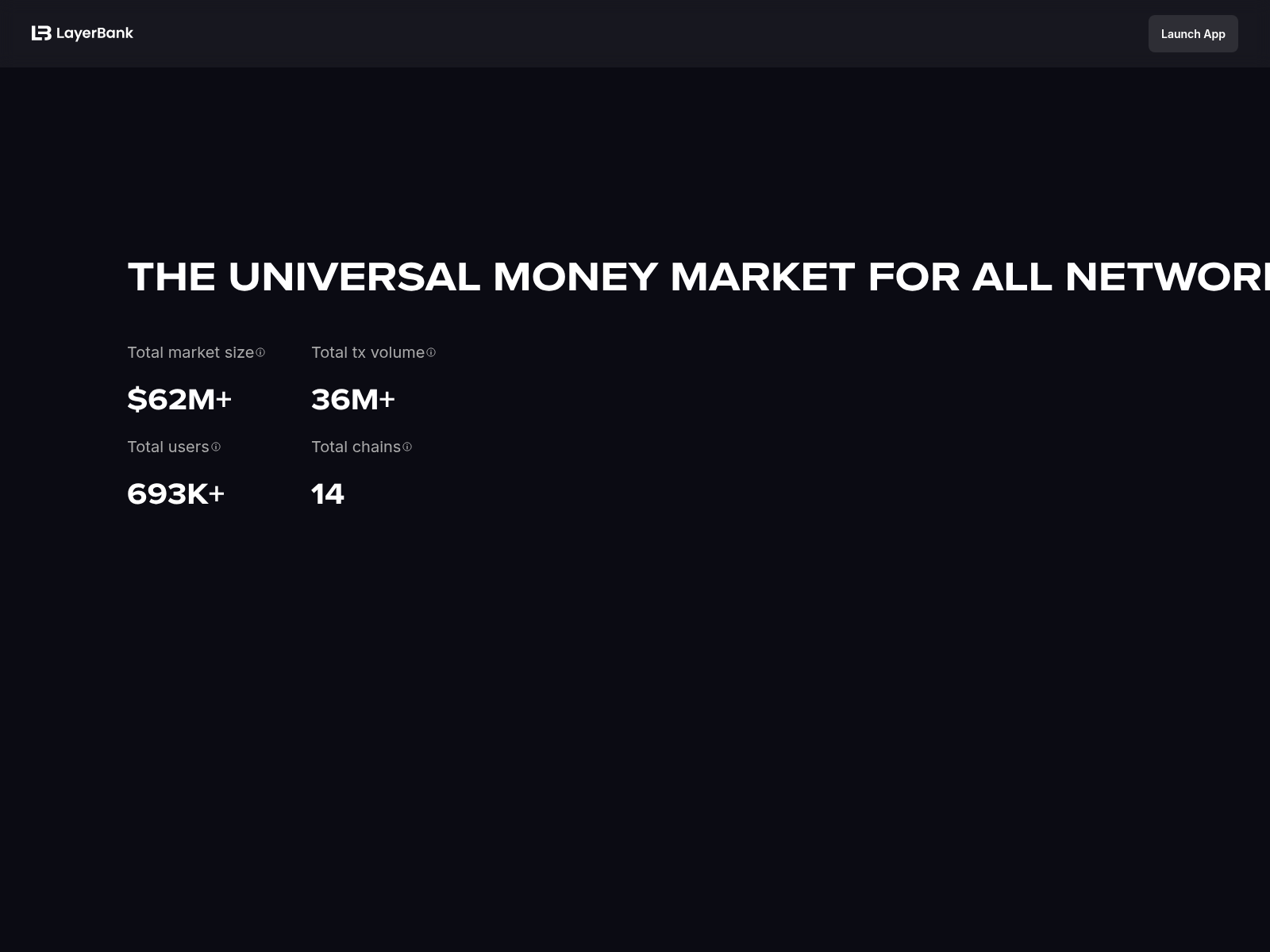The height and width of the screenshot is (952, 1270).
Task: Click the word MONEY in the headline
Action: point(575,277)
